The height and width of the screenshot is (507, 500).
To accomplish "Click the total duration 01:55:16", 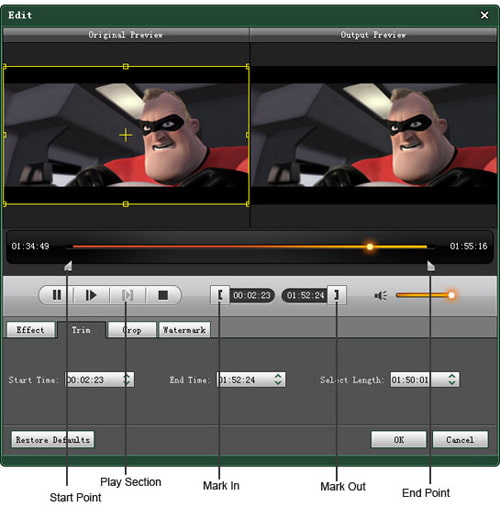I will click(x=468, y=246).
